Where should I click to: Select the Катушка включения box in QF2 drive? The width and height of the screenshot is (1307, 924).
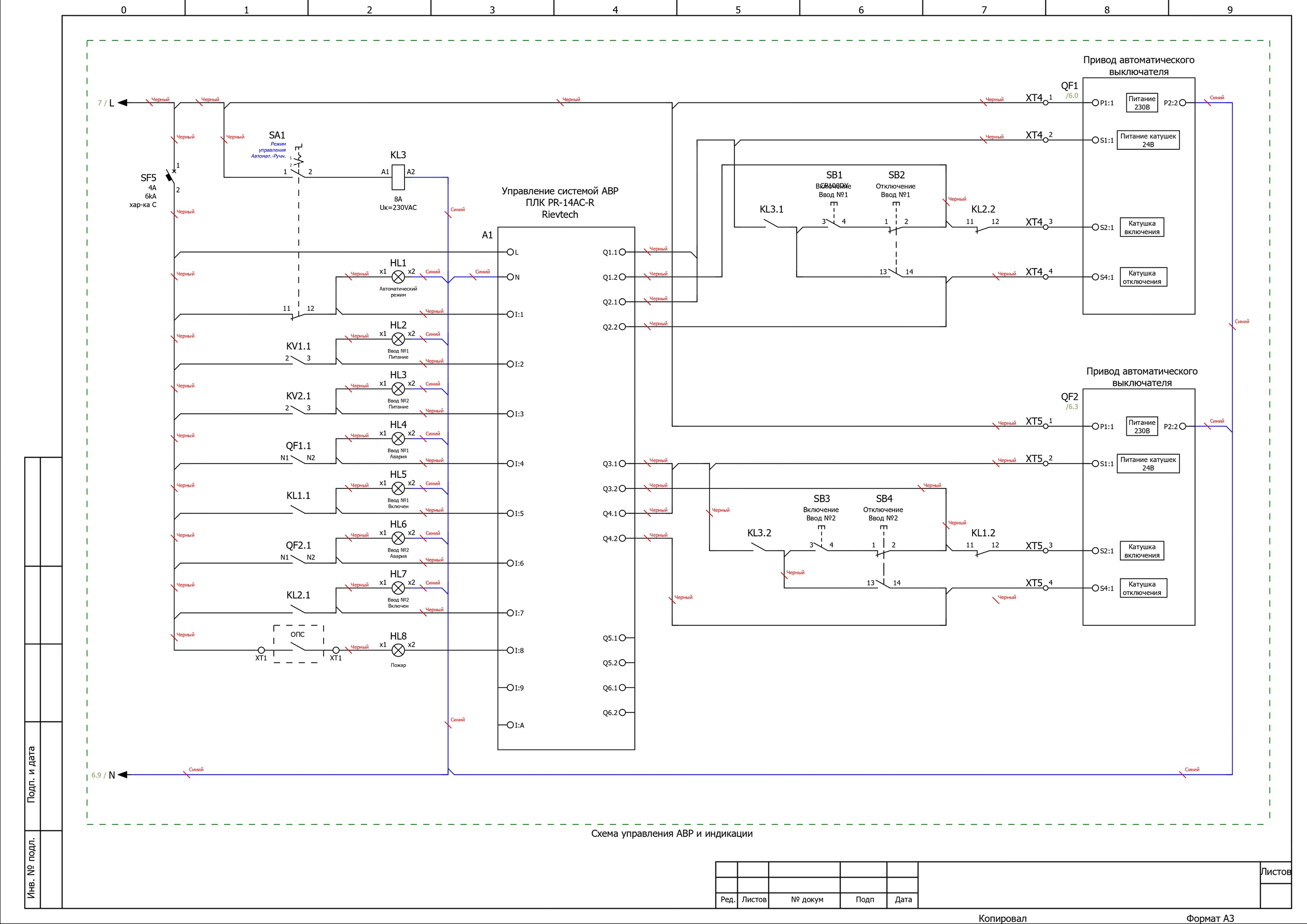coord(1142,551)
